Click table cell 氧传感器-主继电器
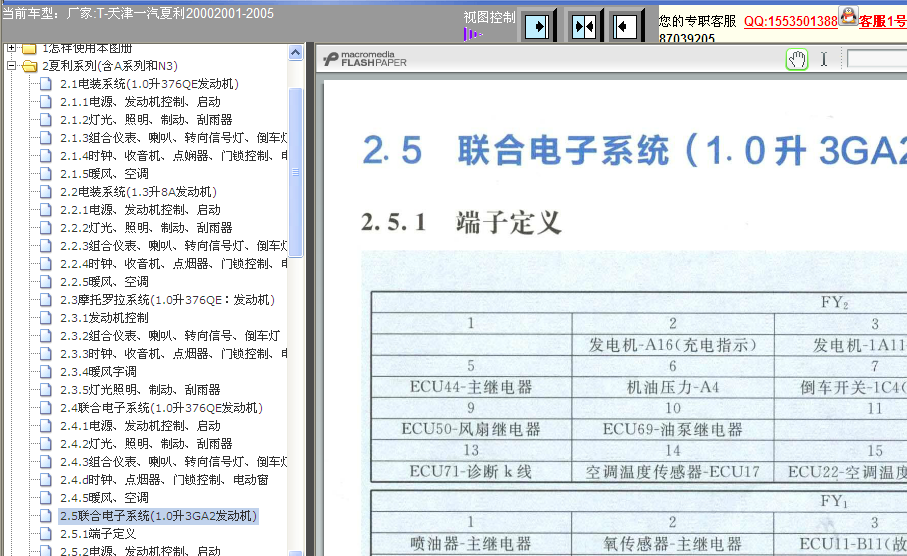907x556 pixels. coord(673,544)
